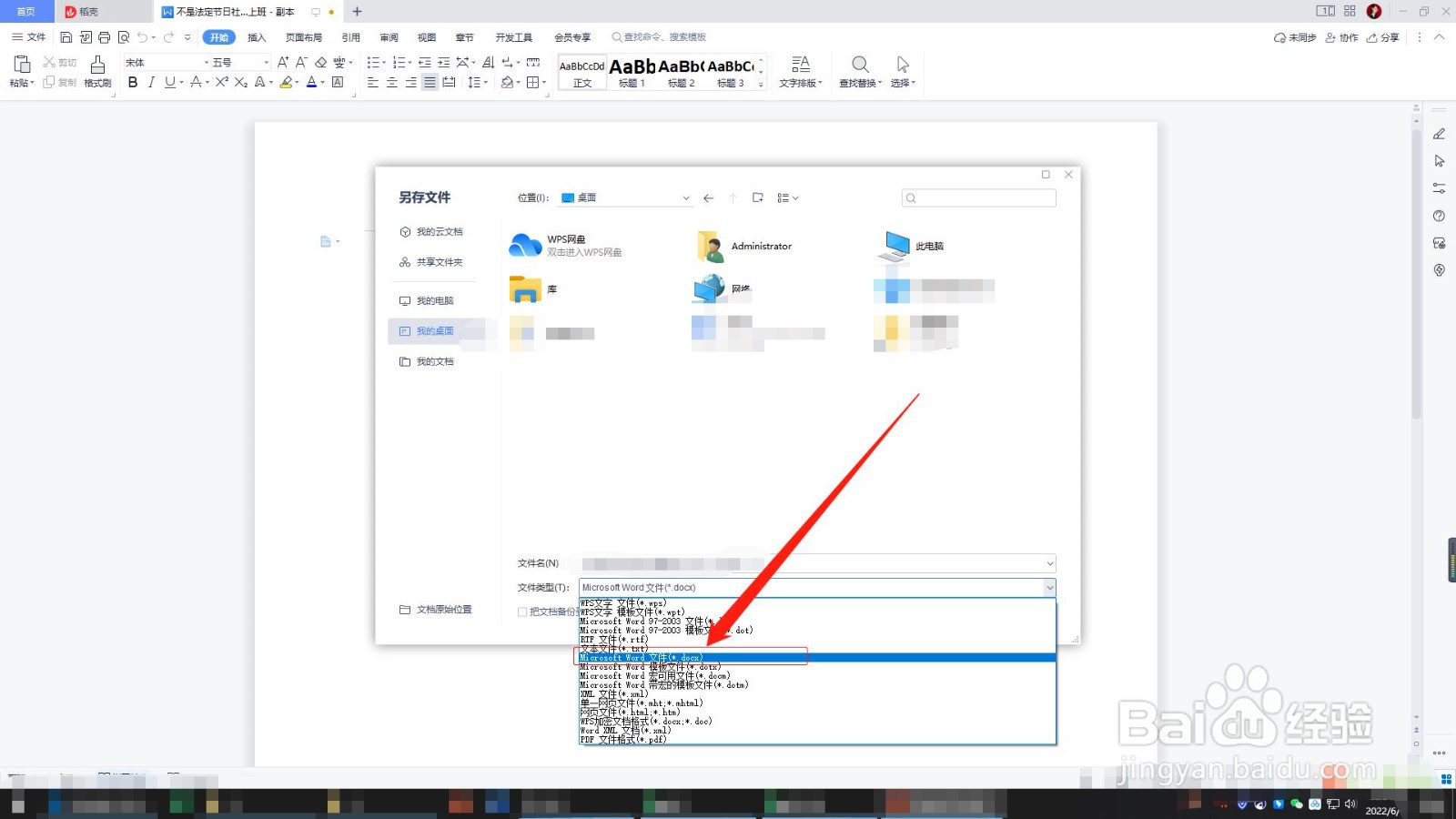1456x819 pixels.
Task: Click the 分享 share button at top right
Action: 1383,37
